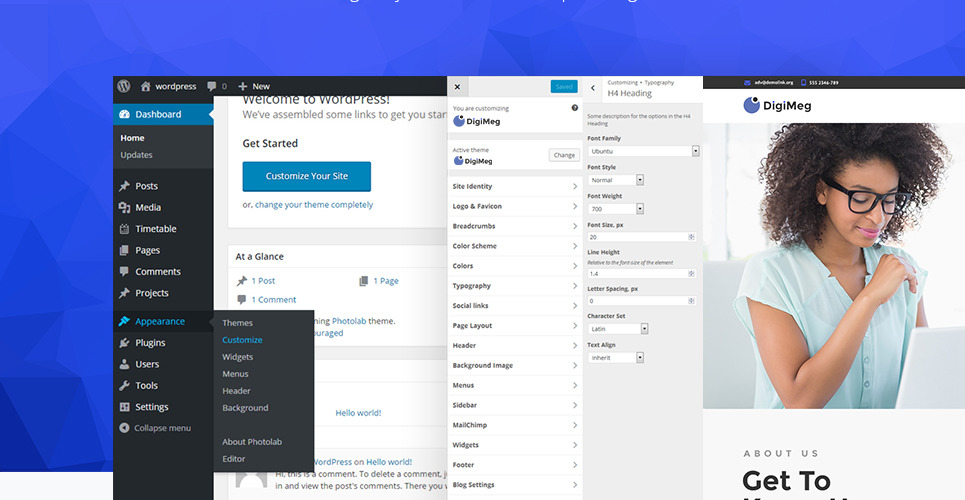Select Customize in the Appearance submenu
This screenshot has width=965, height=500.
pyautogui.click(x=242, y=340)
